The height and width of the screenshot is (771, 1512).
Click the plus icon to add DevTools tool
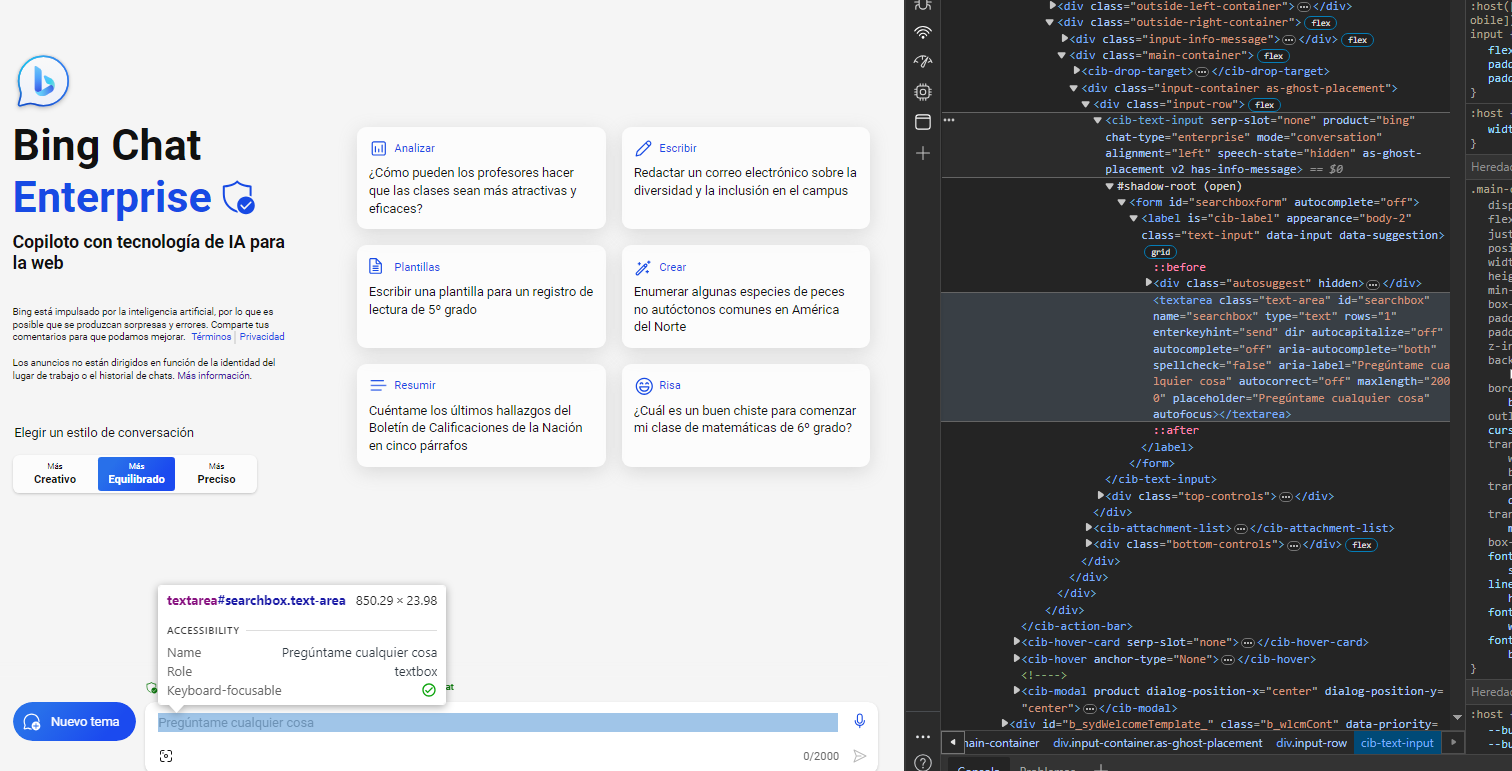point(923,153)
